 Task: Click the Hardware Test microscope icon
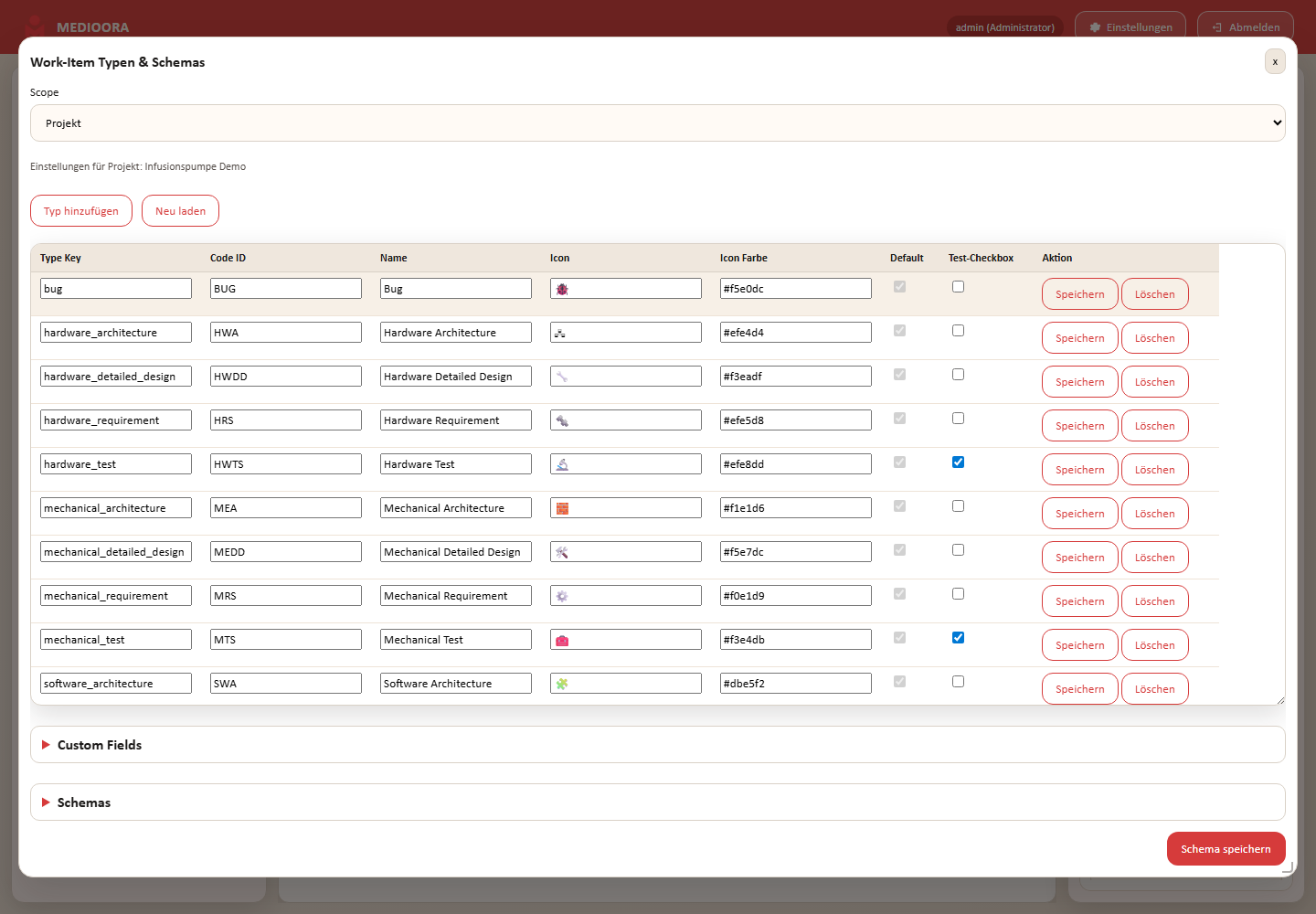pyautogui.click(x=562, y=464)
